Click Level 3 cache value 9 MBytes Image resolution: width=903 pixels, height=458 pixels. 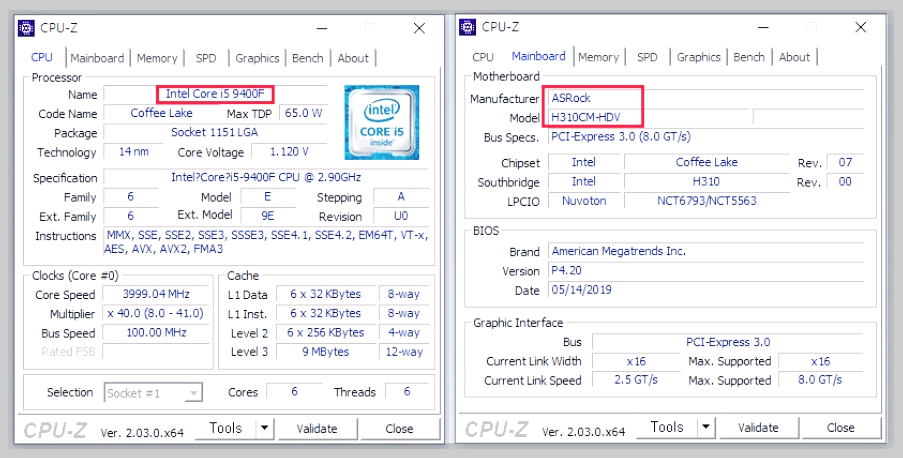pos(325,351)
